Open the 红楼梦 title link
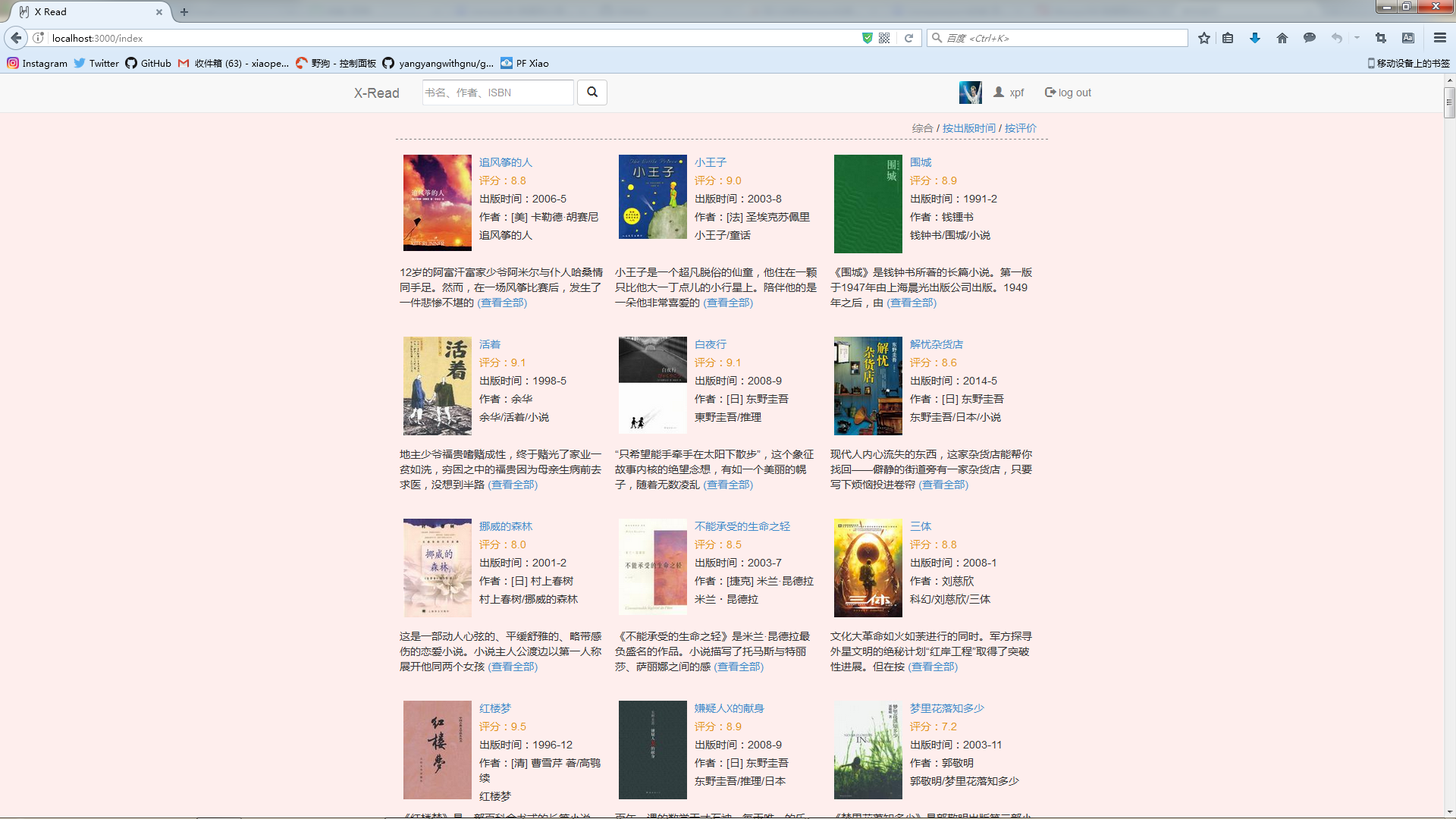The height and width of the screenshot is (819, 1456). [495, 708]
